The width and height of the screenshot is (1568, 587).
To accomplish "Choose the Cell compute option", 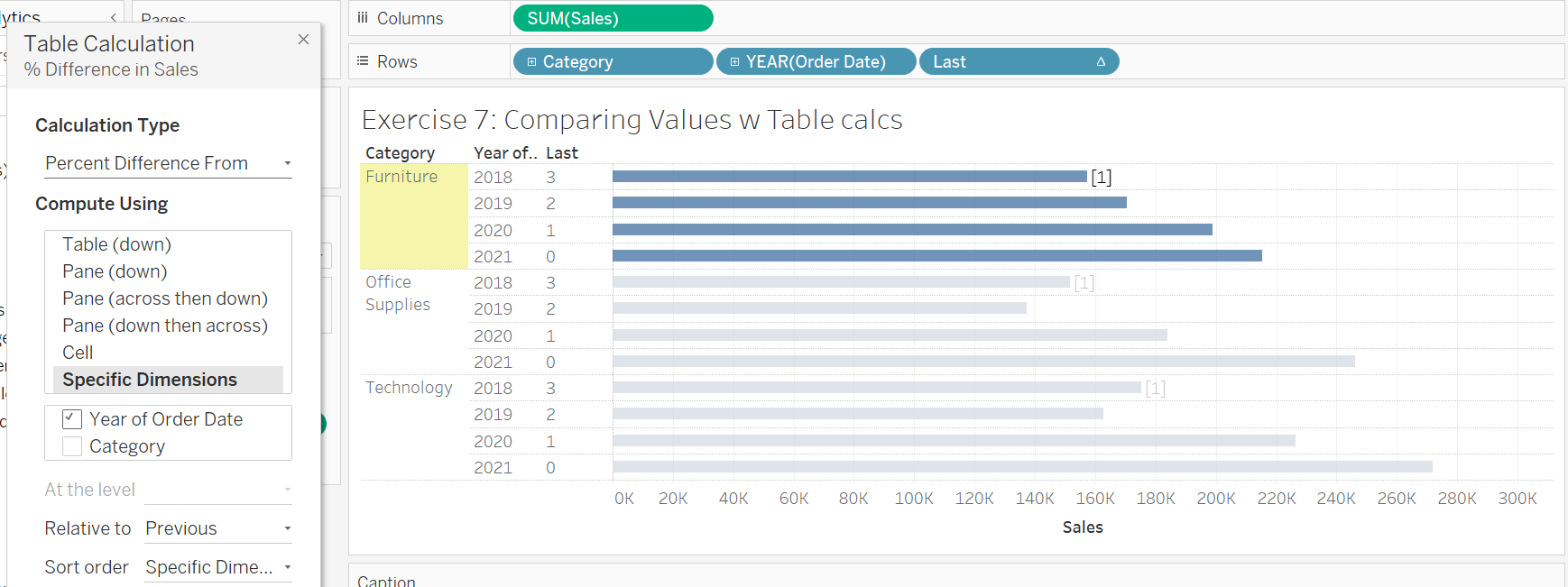I will pos(78,353).
